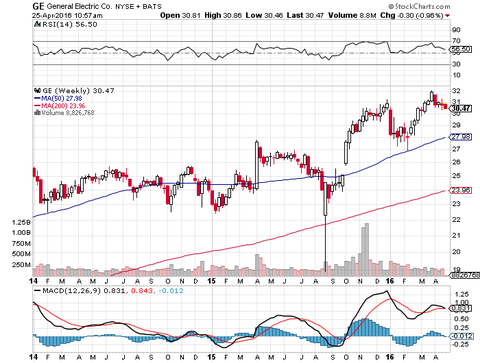This screenshot has width=480, height=363.
Task: Click the date 25-Apr-2016 10:57am
Action: (68, 15)
